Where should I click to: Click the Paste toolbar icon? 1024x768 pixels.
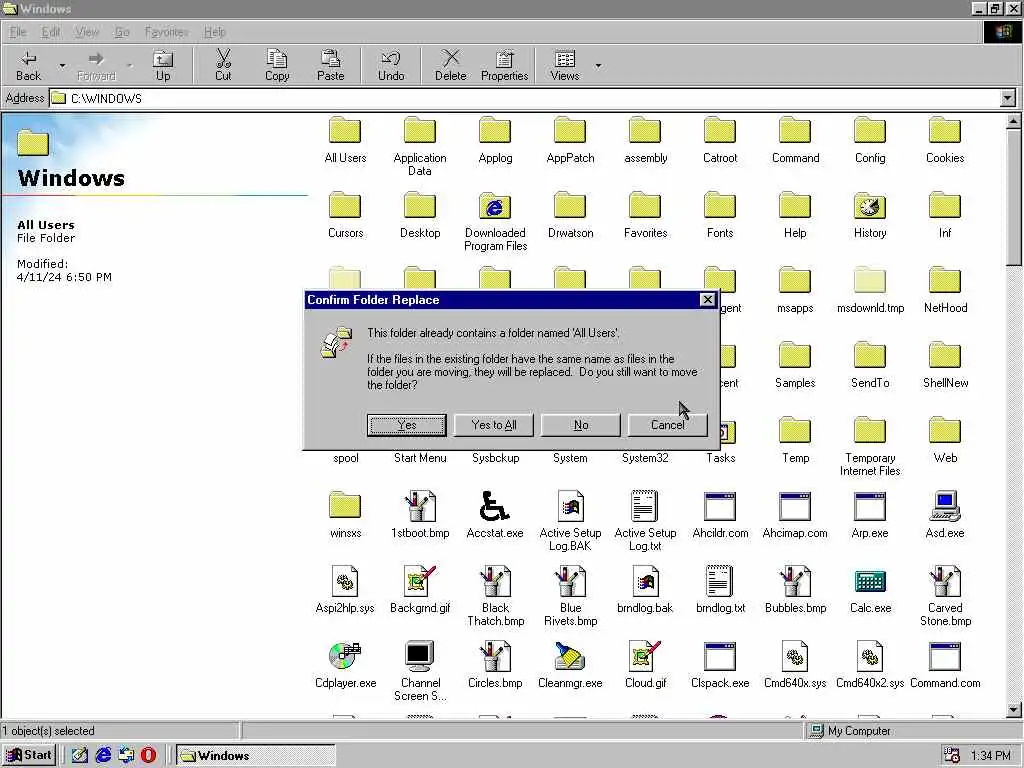[330, 66]
